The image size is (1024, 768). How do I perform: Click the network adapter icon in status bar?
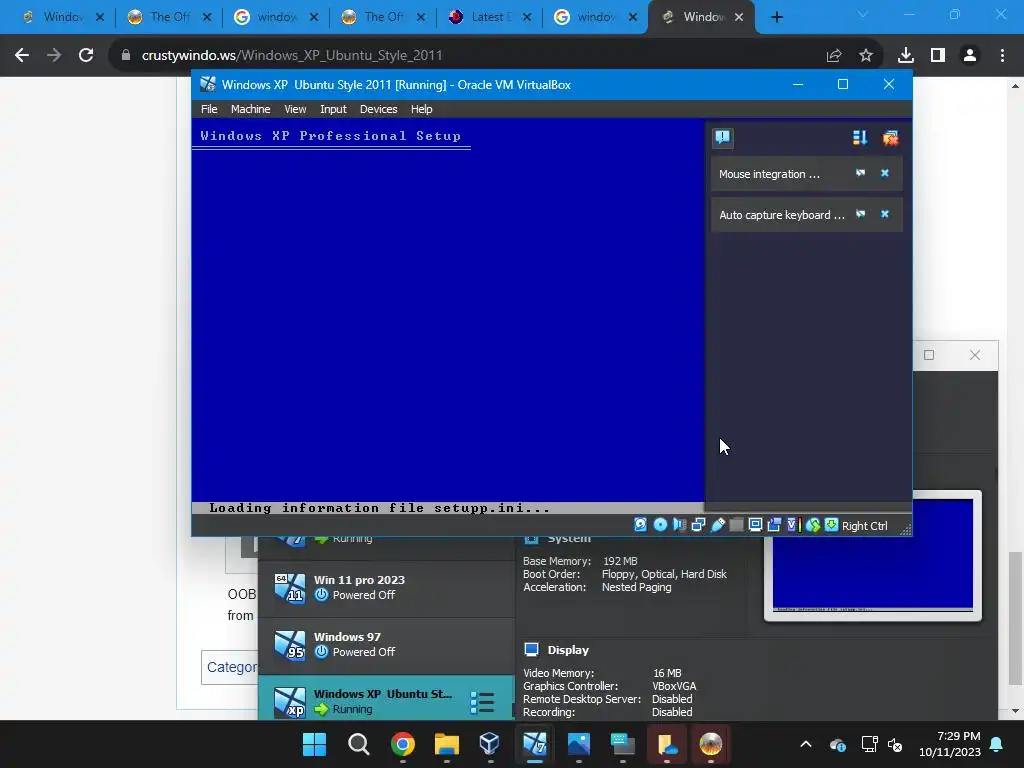[698, 525]
